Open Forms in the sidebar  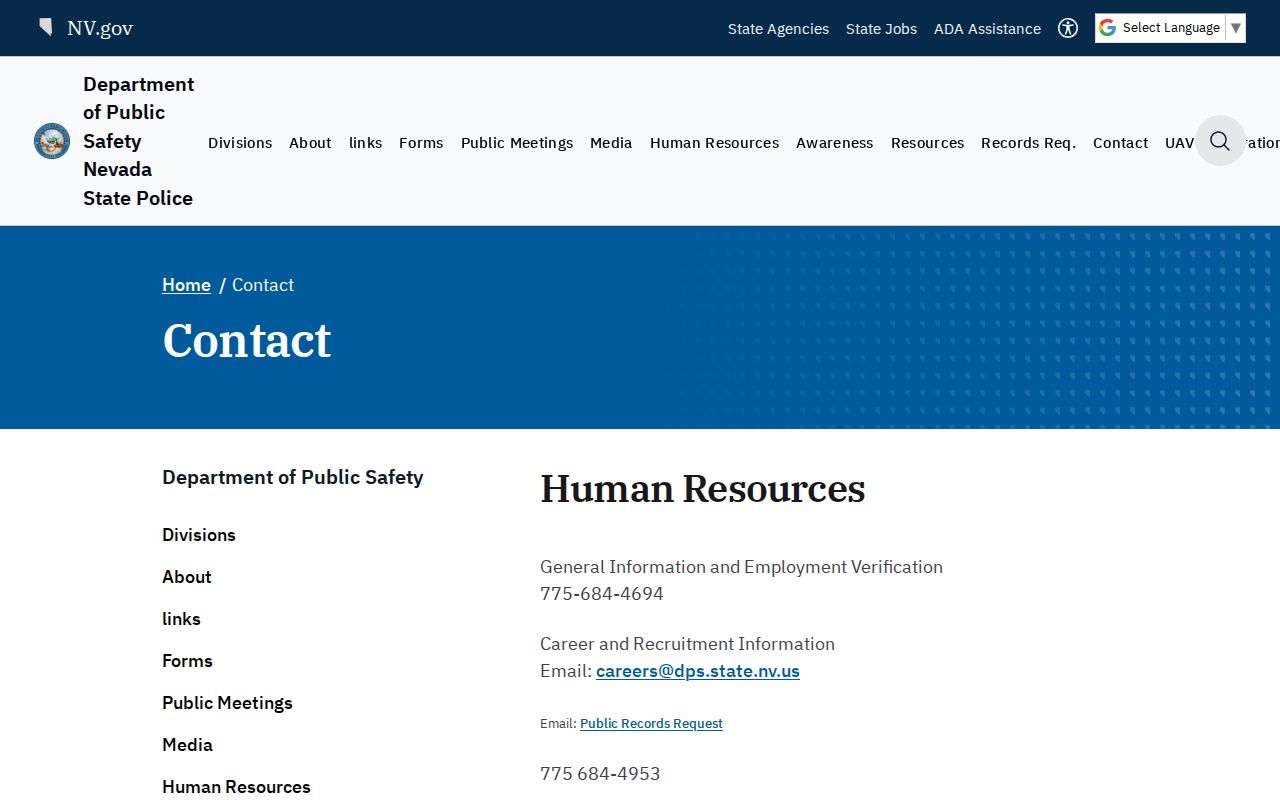coord(187,661)
